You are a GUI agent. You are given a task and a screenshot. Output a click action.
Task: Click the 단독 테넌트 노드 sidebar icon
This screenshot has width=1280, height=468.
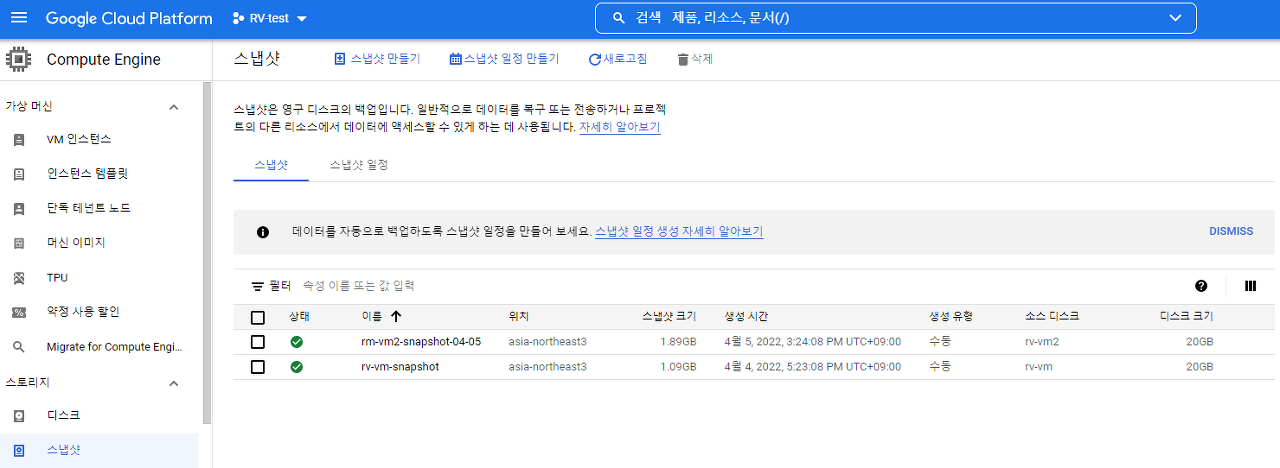[18, 209]
